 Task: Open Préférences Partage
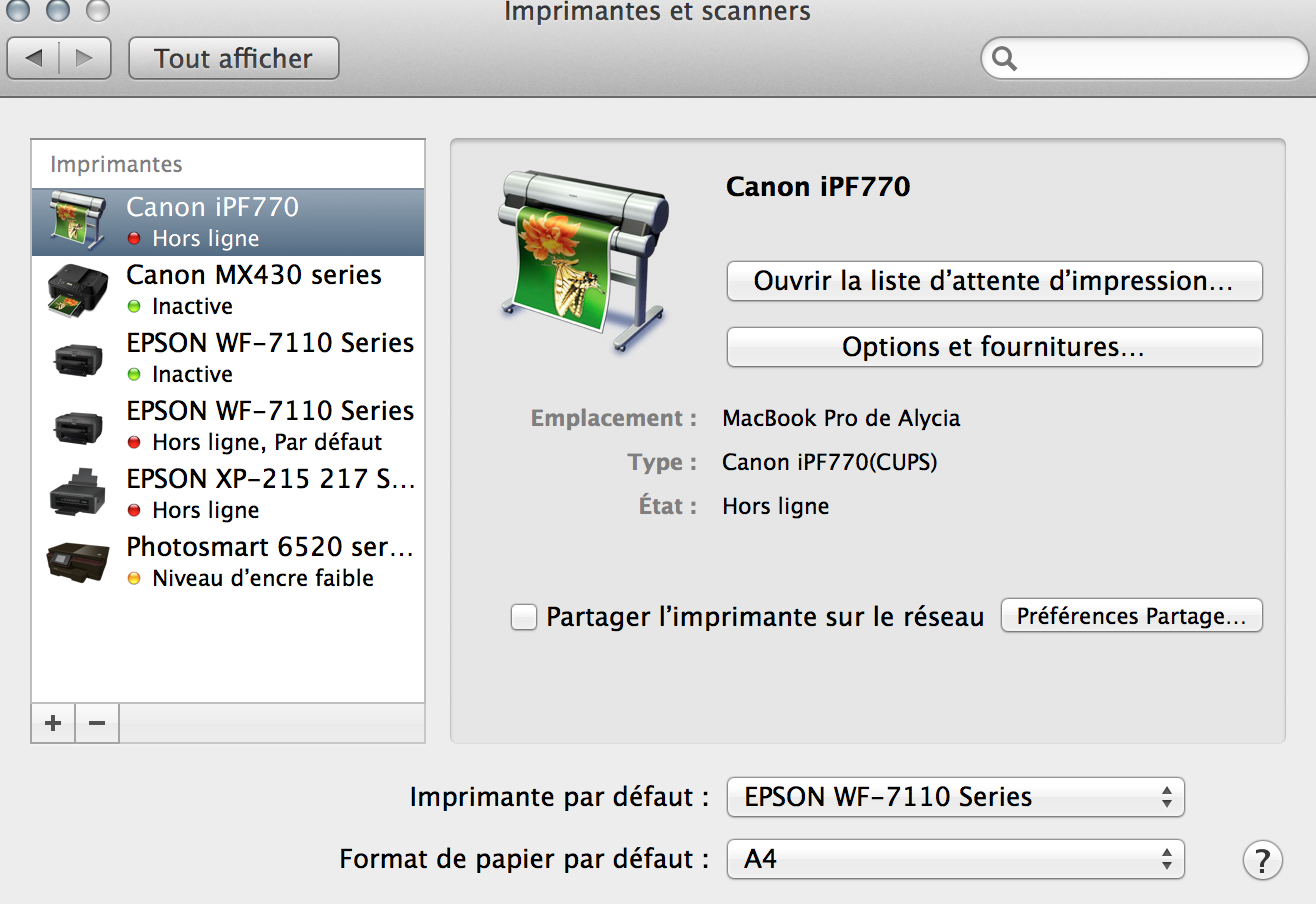[x=1131, y=616]
